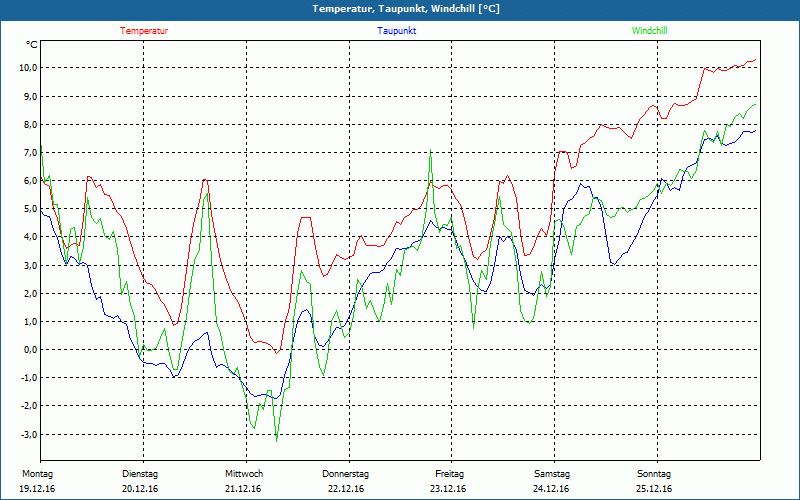Click the 24.12.16 date label

point(551,489)
